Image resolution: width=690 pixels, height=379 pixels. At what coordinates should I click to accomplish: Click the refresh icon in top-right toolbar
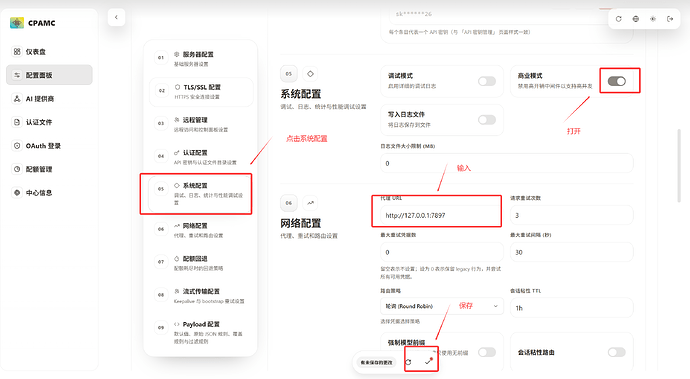618,19
